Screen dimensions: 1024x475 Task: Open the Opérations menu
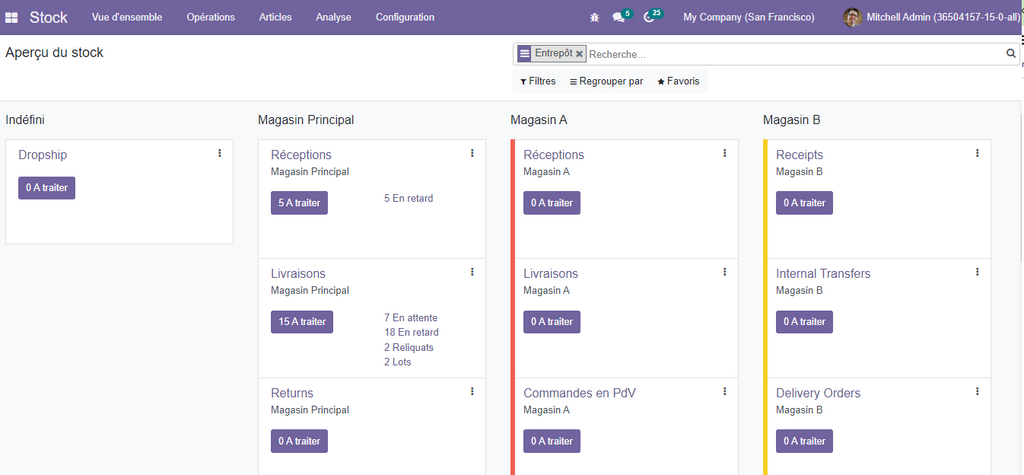point(210,17)
